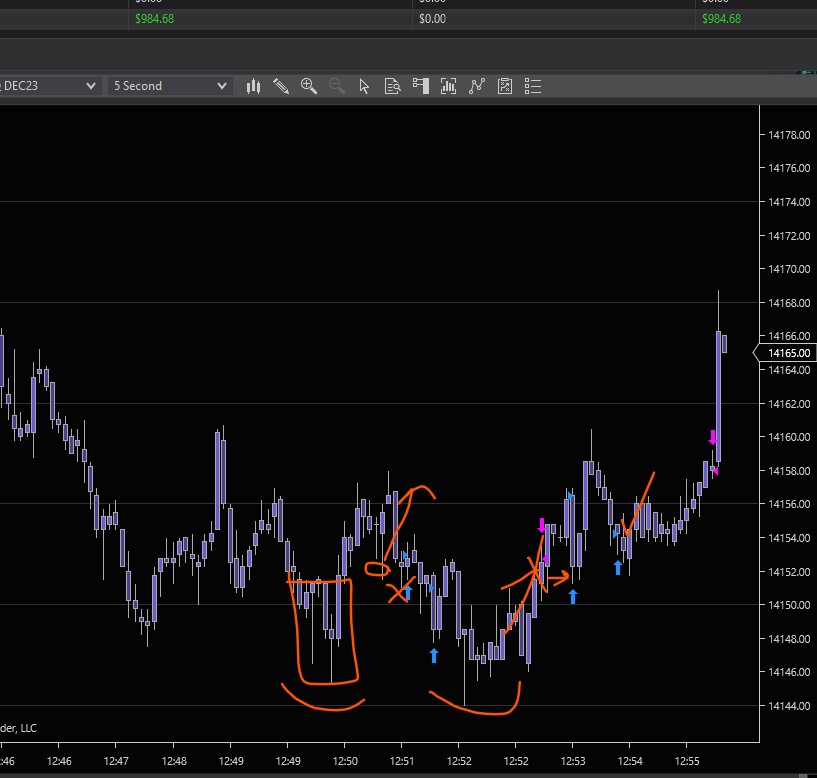Viewport: 817px width, 778px height.
Task: Open the drawing tools pencil icon
Action: pos(281,86)
